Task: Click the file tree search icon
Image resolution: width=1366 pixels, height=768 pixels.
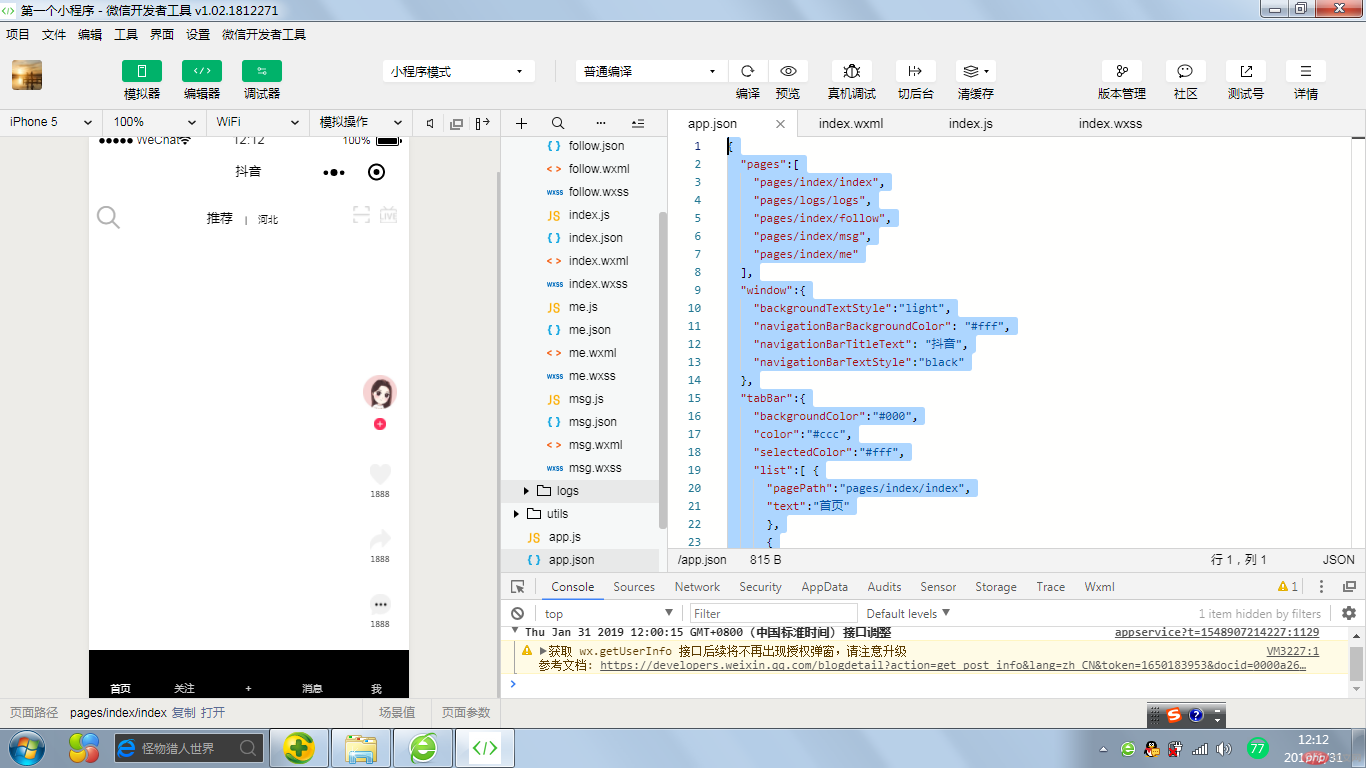Action: (558, 123)
